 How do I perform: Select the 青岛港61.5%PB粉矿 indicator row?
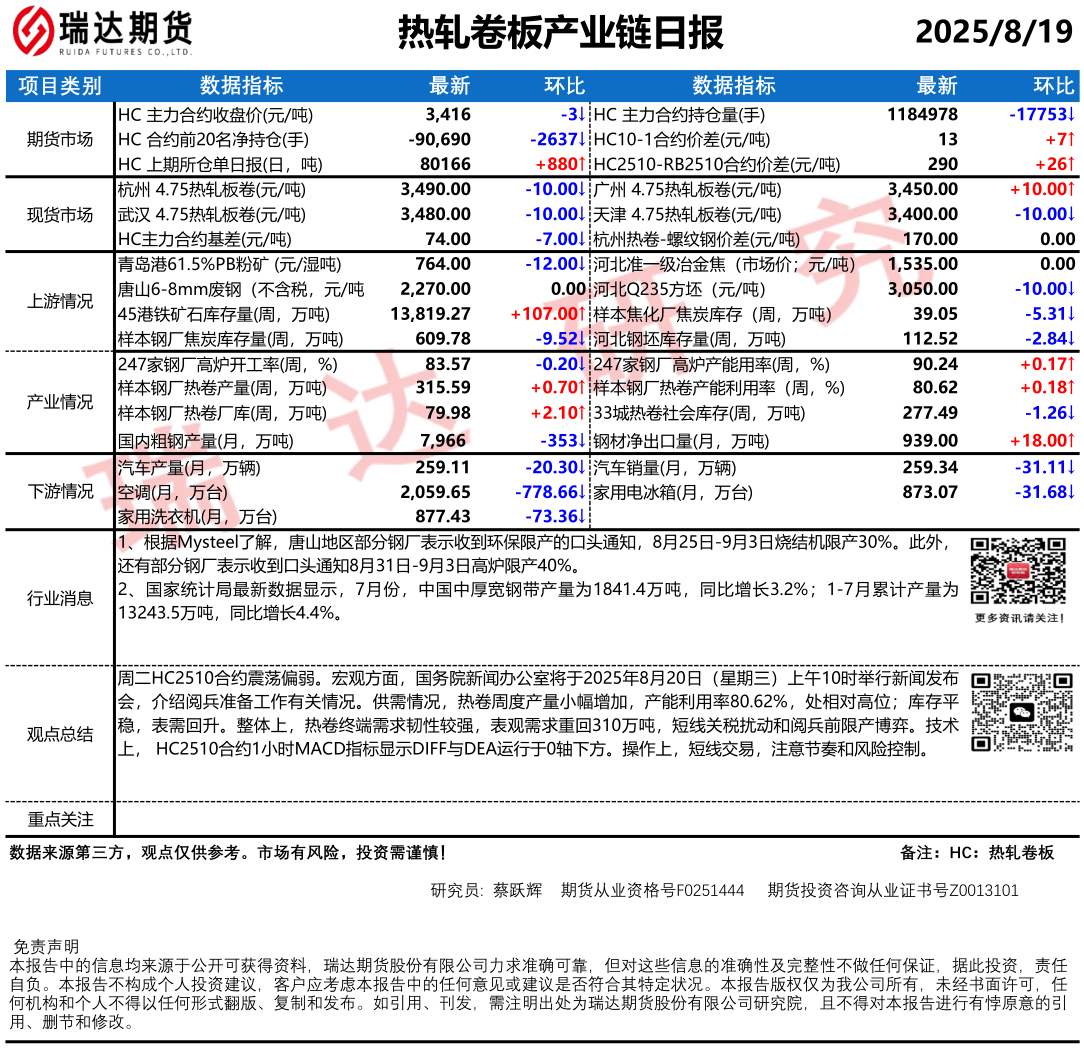(x=229, y=265)
